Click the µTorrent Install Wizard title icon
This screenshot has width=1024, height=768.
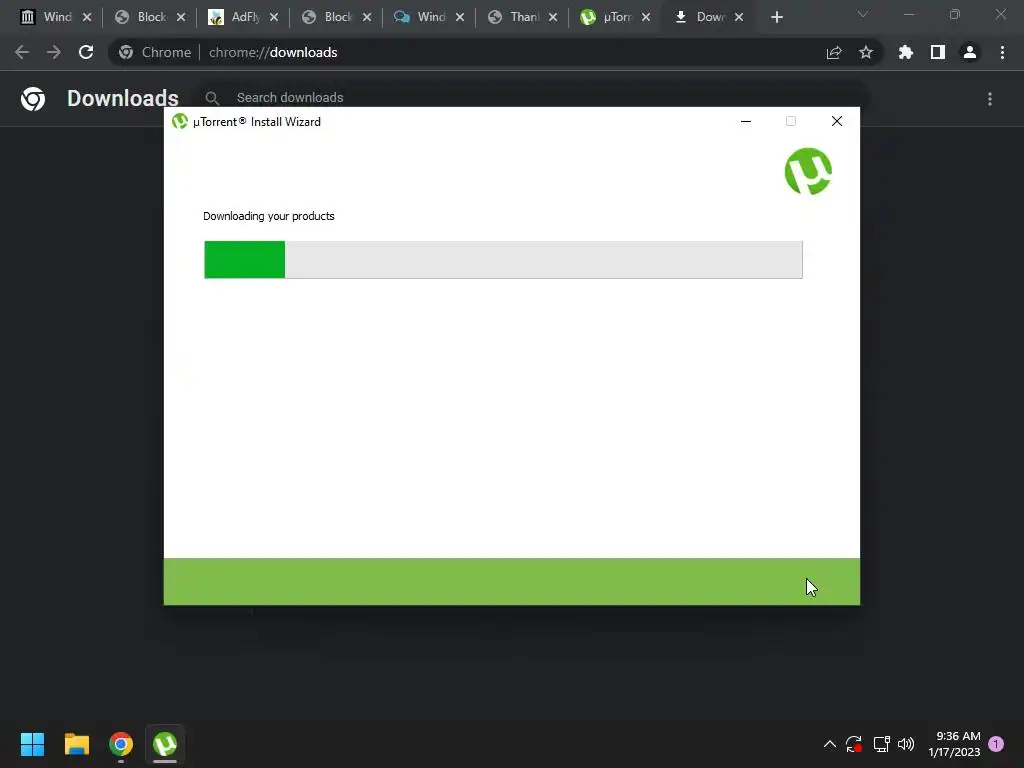point(180,121)
